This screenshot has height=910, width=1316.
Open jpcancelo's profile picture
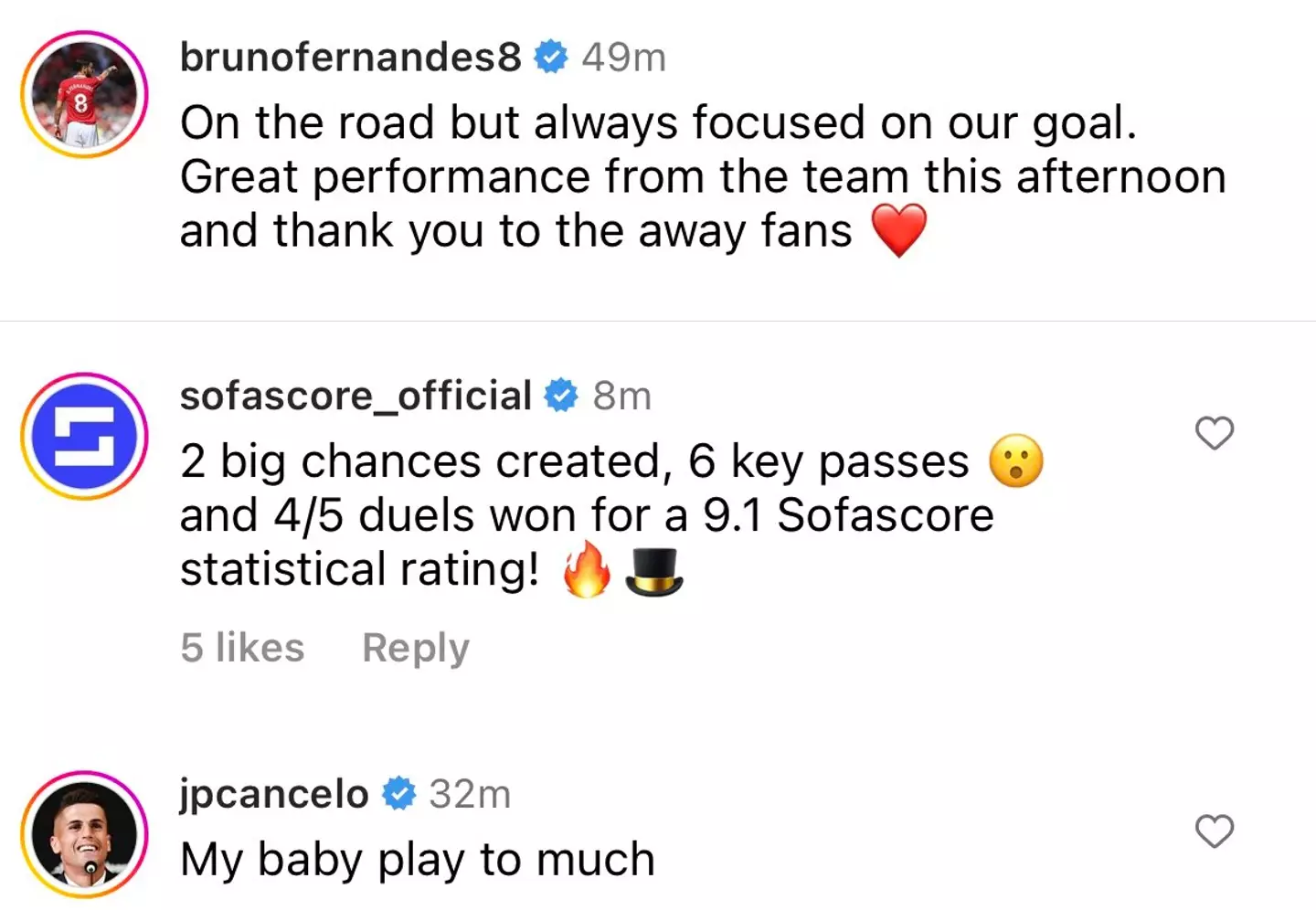[x=84, y=834]
